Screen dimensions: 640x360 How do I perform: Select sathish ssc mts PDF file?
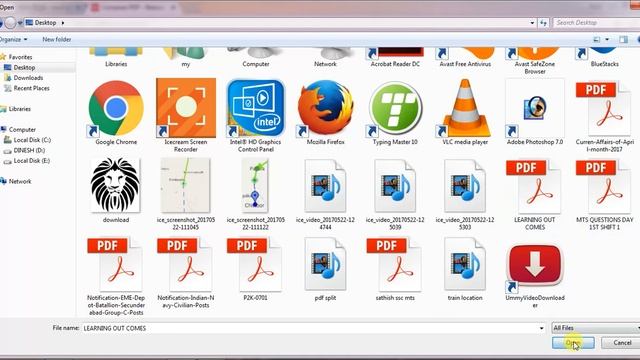[x=395, y=264]
